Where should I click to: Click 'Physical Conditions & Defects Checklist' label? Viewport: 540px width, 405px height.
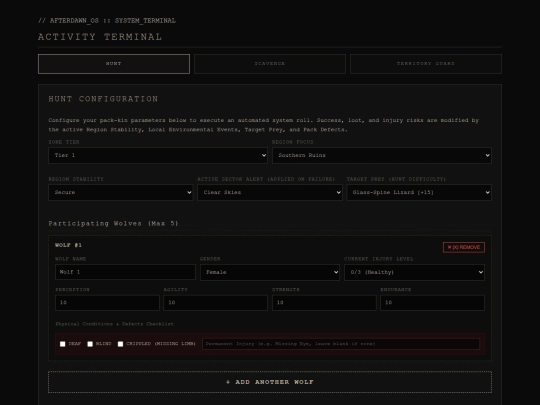(114, 324)
